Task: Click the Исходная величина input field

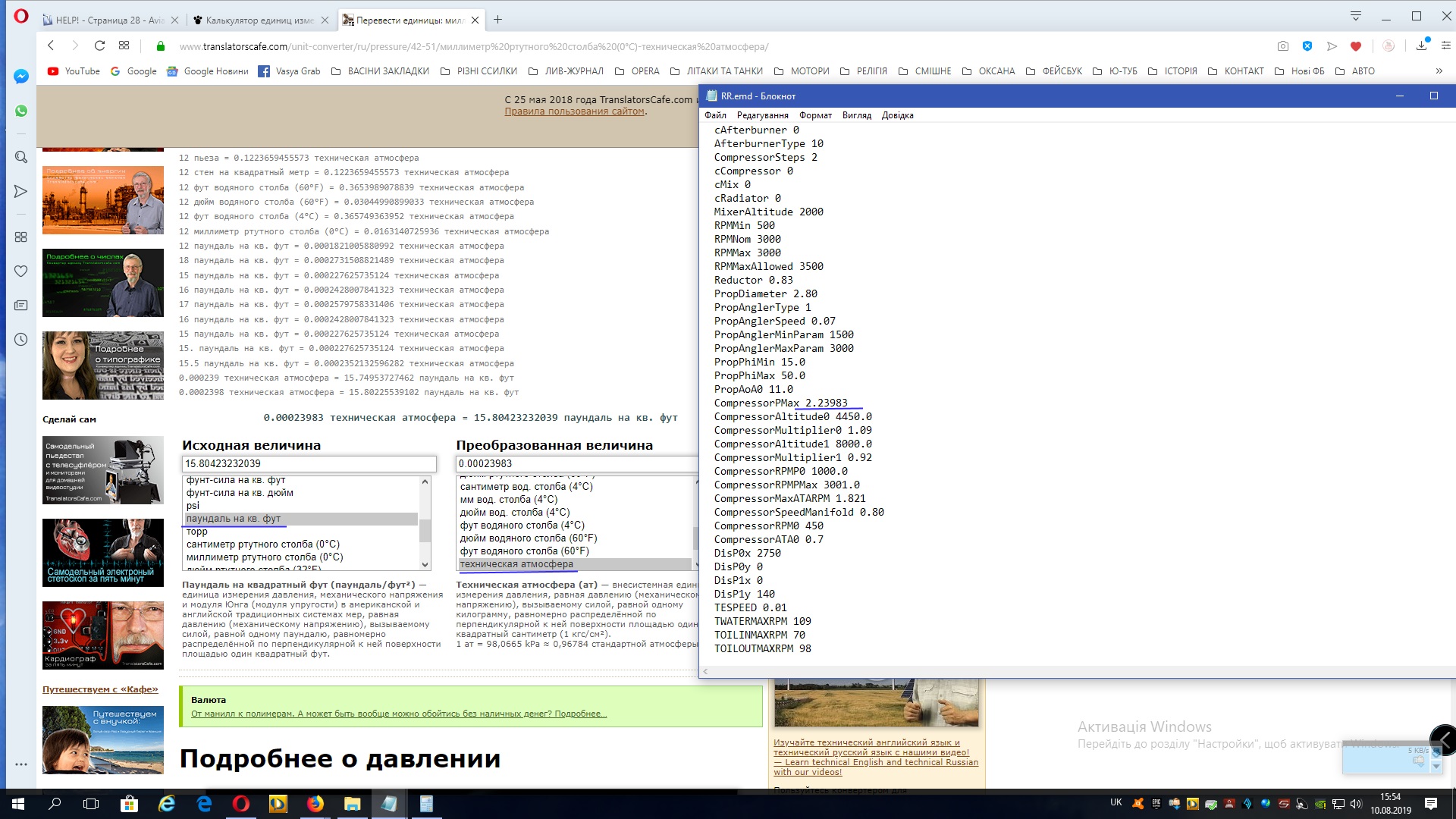Action: click(x=309, y=463)
